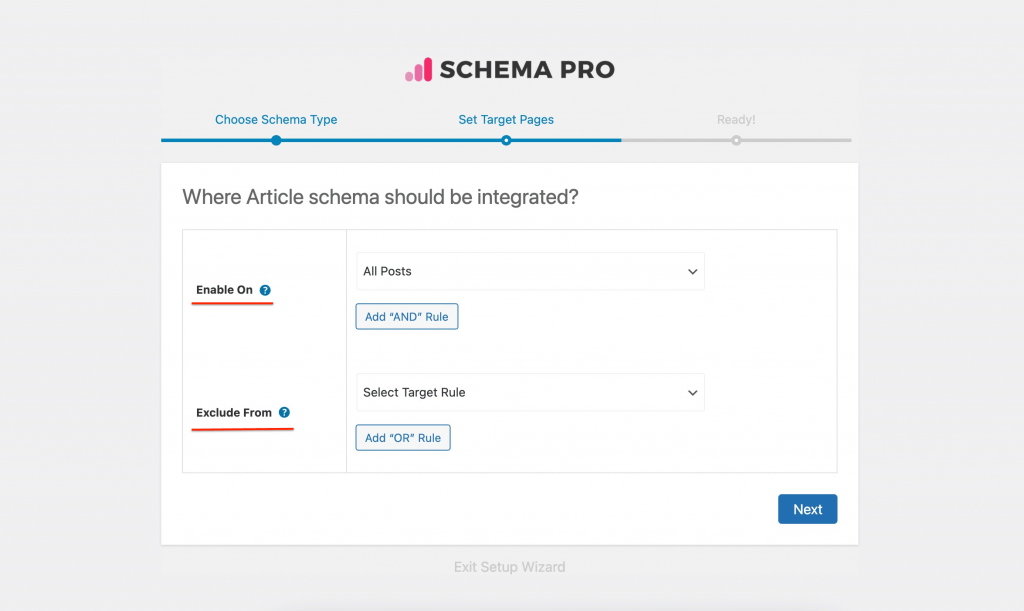Click the Choose Schema Type progress dot
Viewport: 1024px width, 611px height.
point(276,141)
